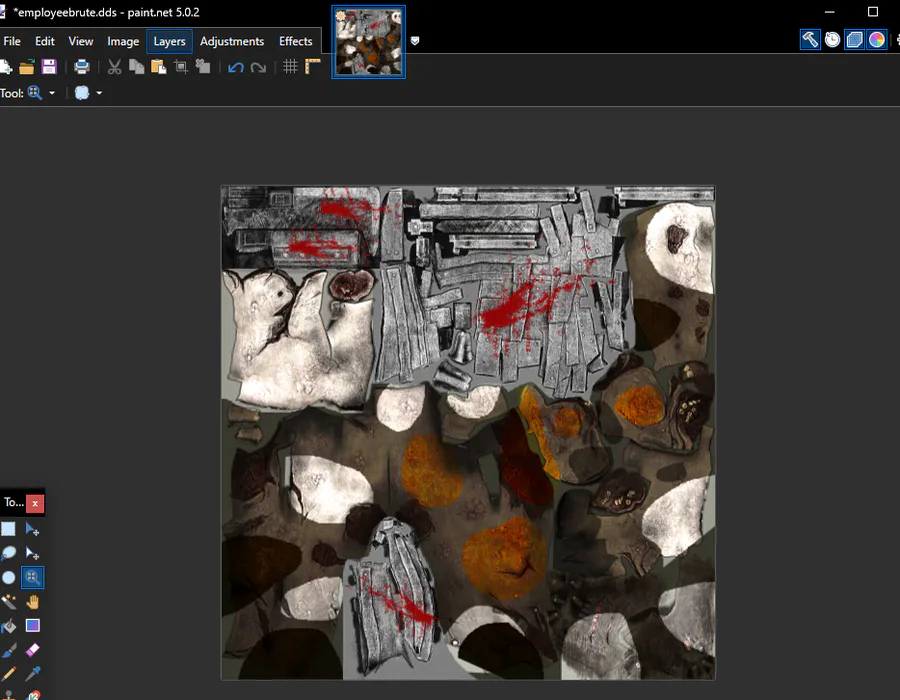The image size is (900, 700).
Task: Cut the selection with the scissors icon
Action: [x=115, y=67]
